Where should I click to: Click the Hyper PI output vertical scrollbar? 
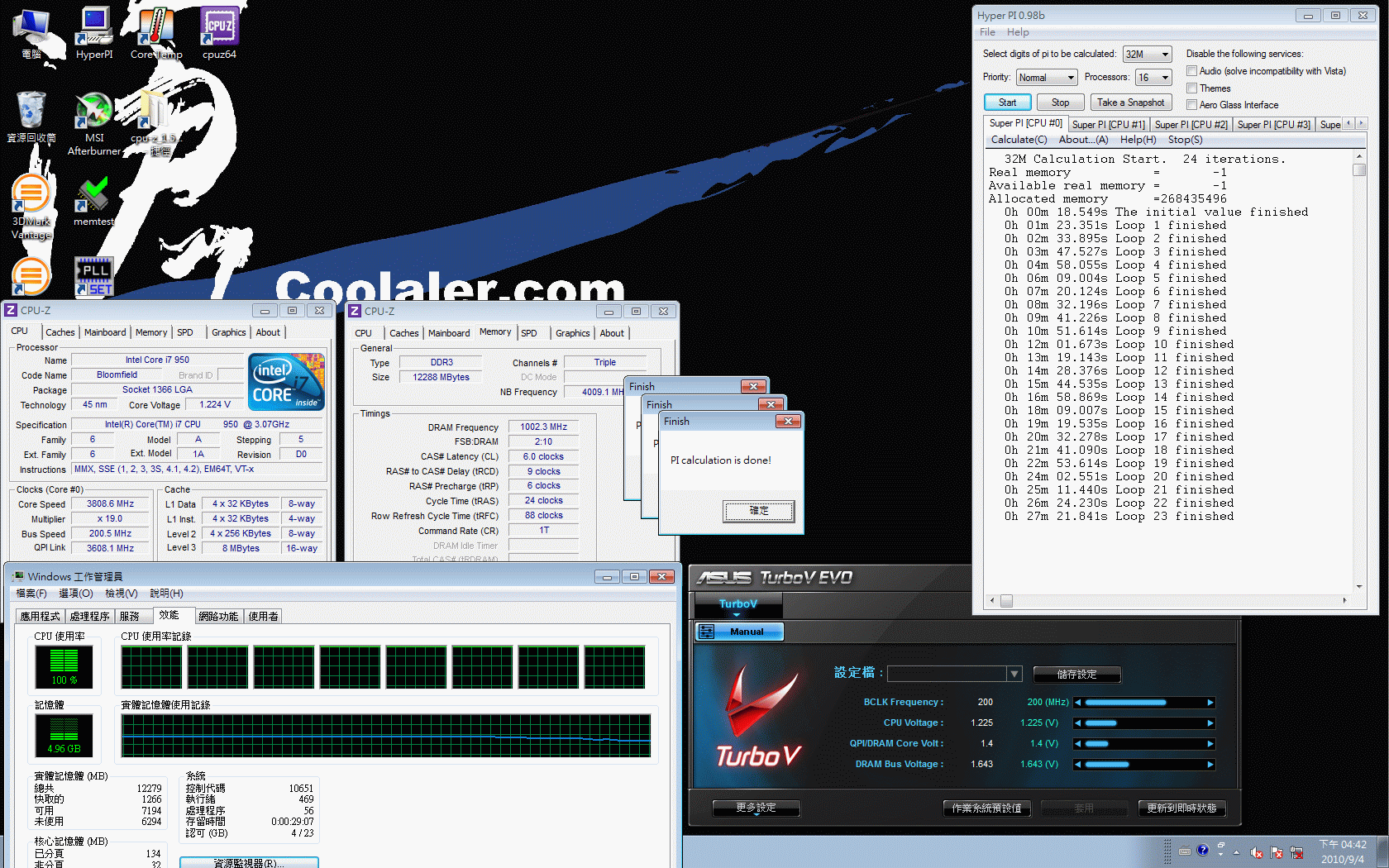point(1358,371)
